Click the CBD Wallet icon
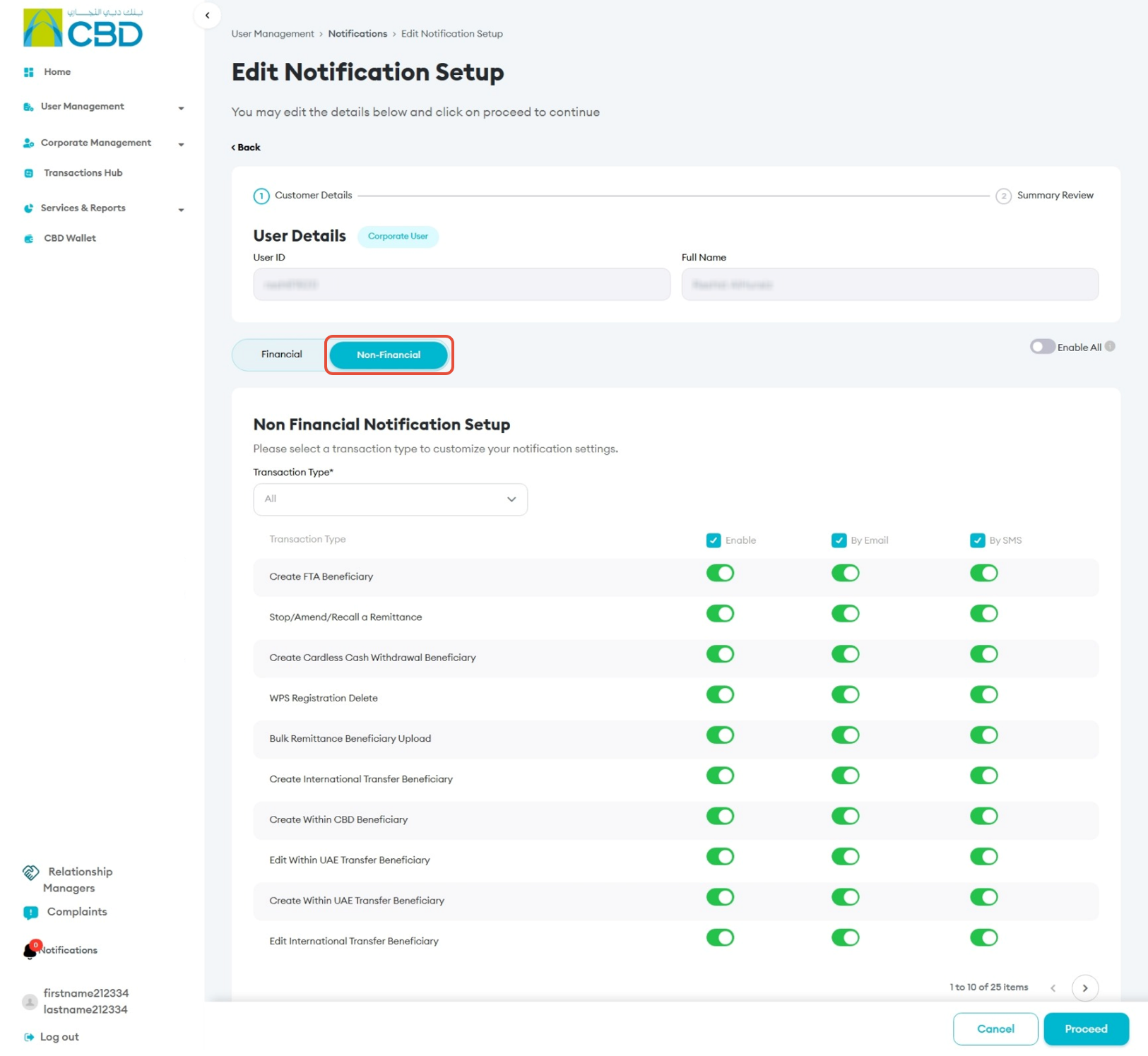Screen dimensions: 1148x1056 (x=29, y=239)
